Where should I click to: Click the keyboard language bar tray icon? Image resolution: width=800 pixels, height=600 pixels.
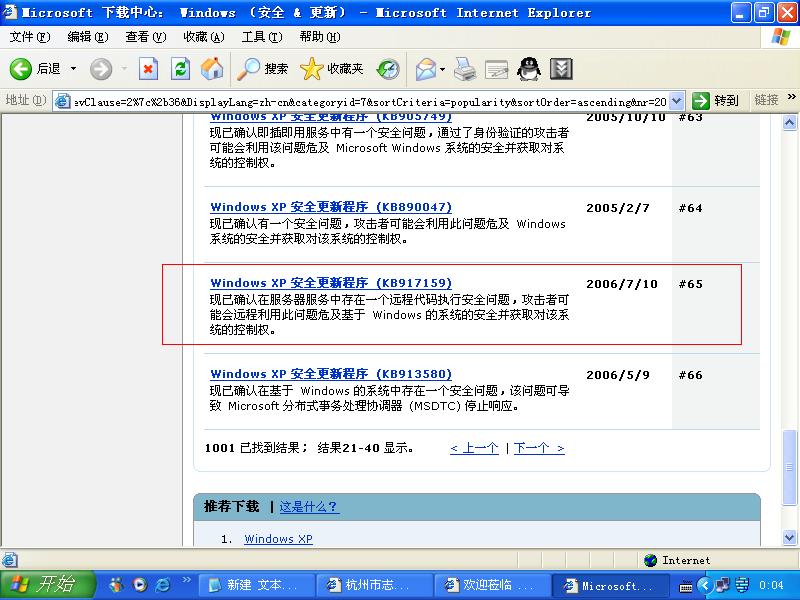[x=686, y=586]
